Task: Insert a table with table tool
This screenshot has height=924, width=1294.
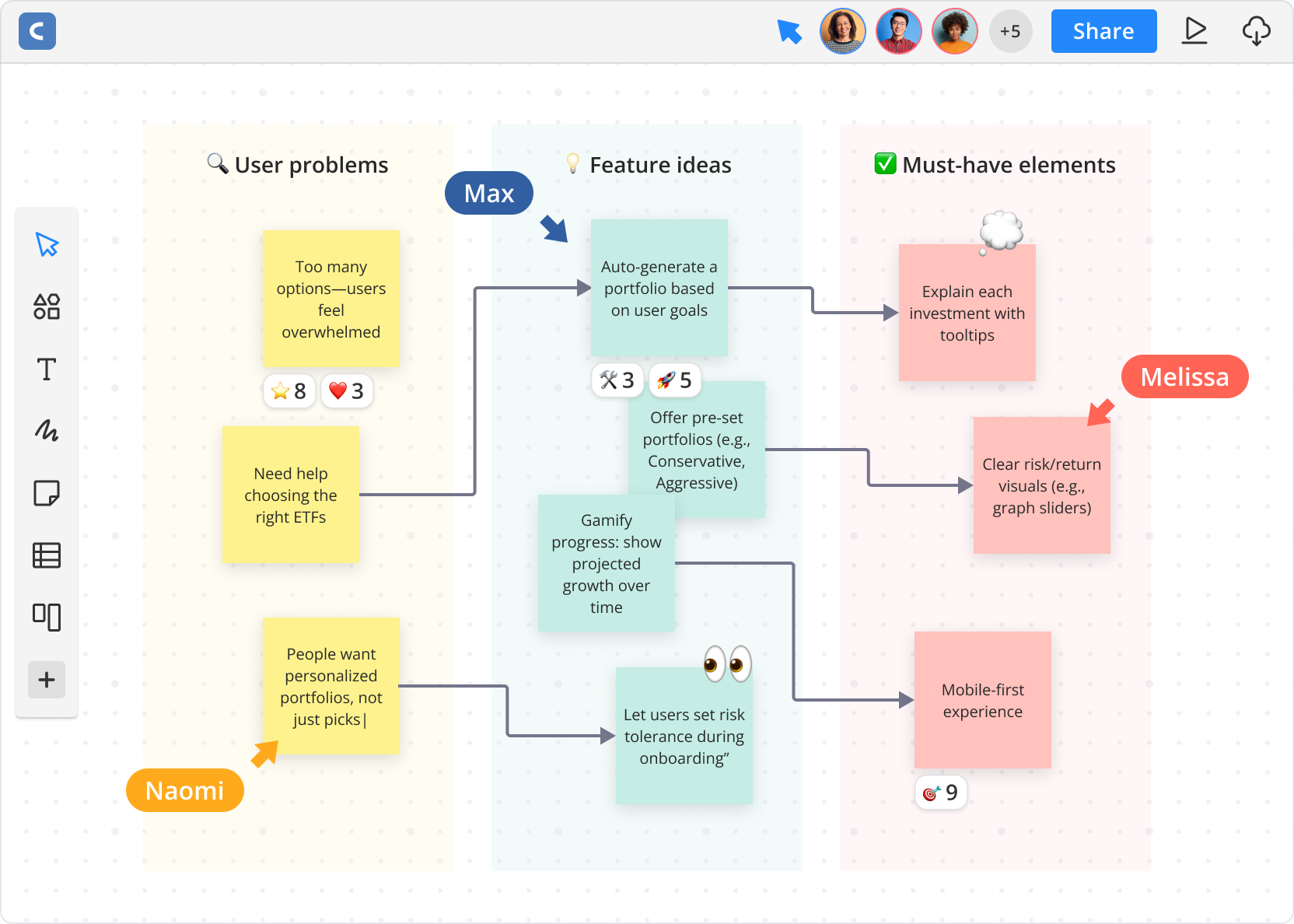Action: (47, 555)
